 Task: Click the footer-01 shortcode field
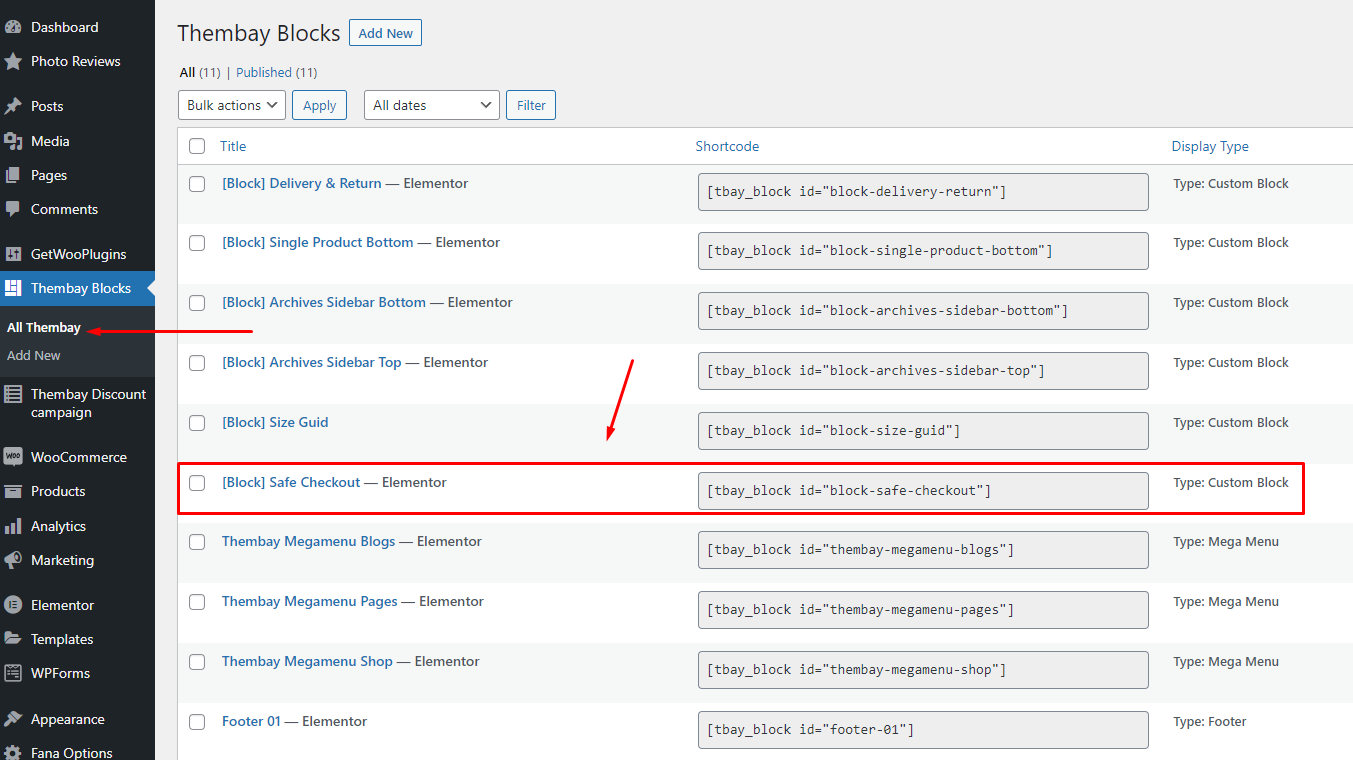point(923,730)
